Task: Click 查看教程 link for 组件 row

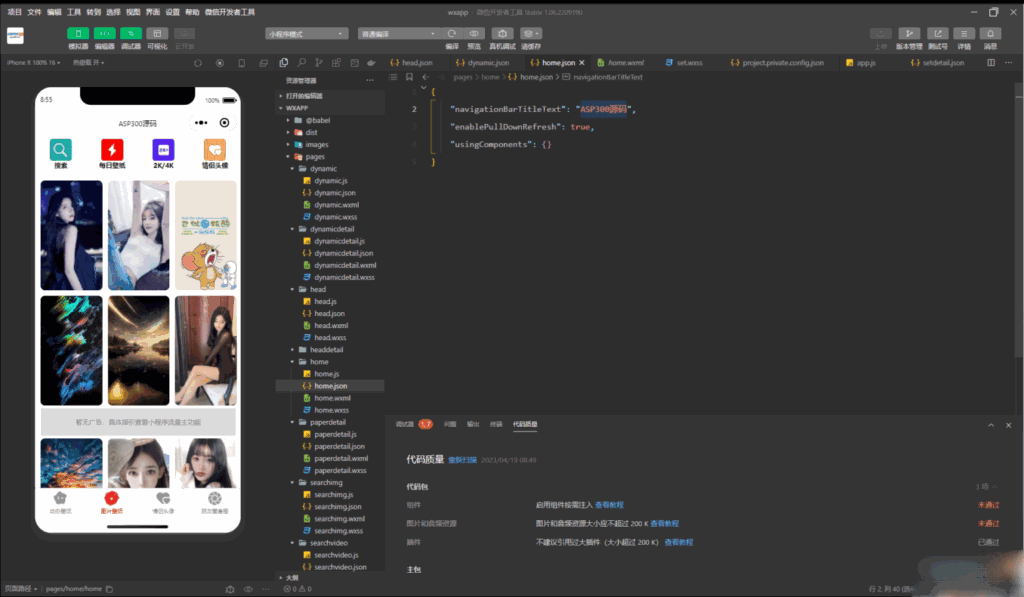Action: pos(609,505)
